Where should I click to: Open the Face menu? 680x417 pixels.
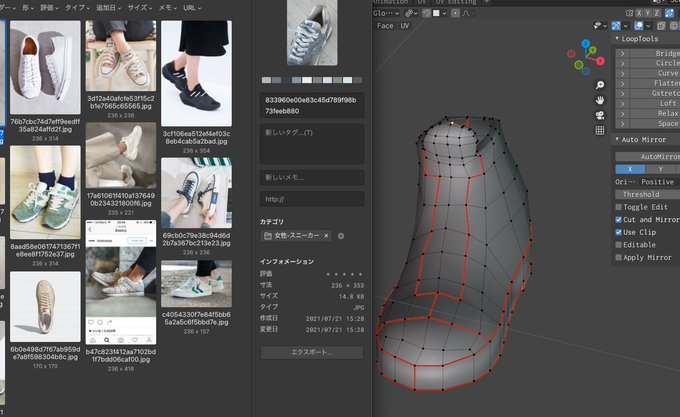pos(385,26)
